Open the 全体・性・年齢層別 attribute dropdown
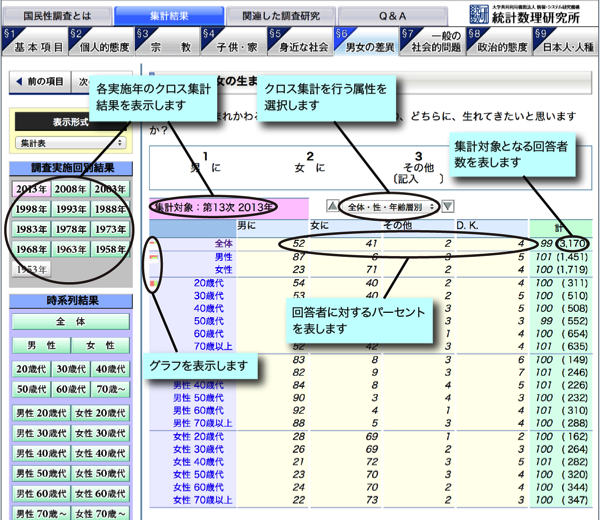600x520 pixels. coord(390,207)
